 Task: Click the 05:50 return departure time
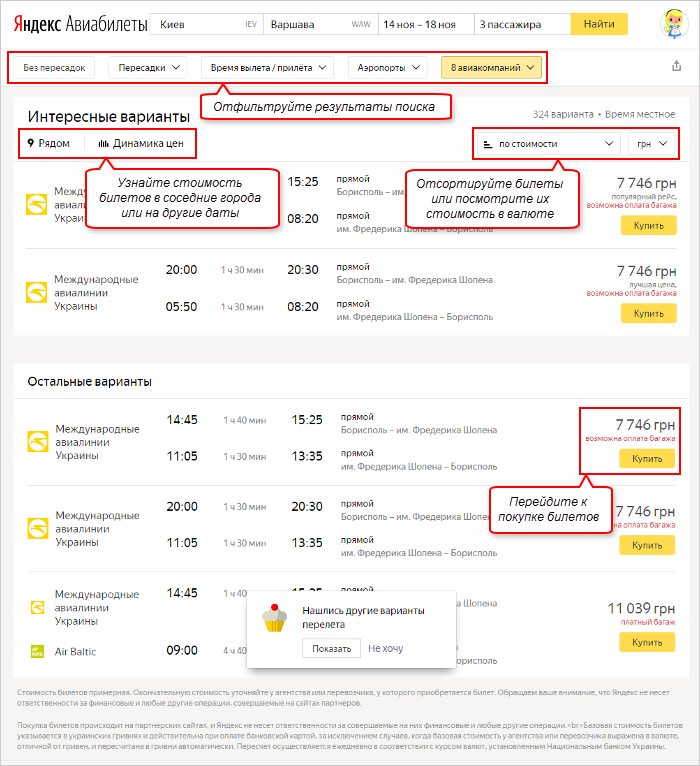181,307
